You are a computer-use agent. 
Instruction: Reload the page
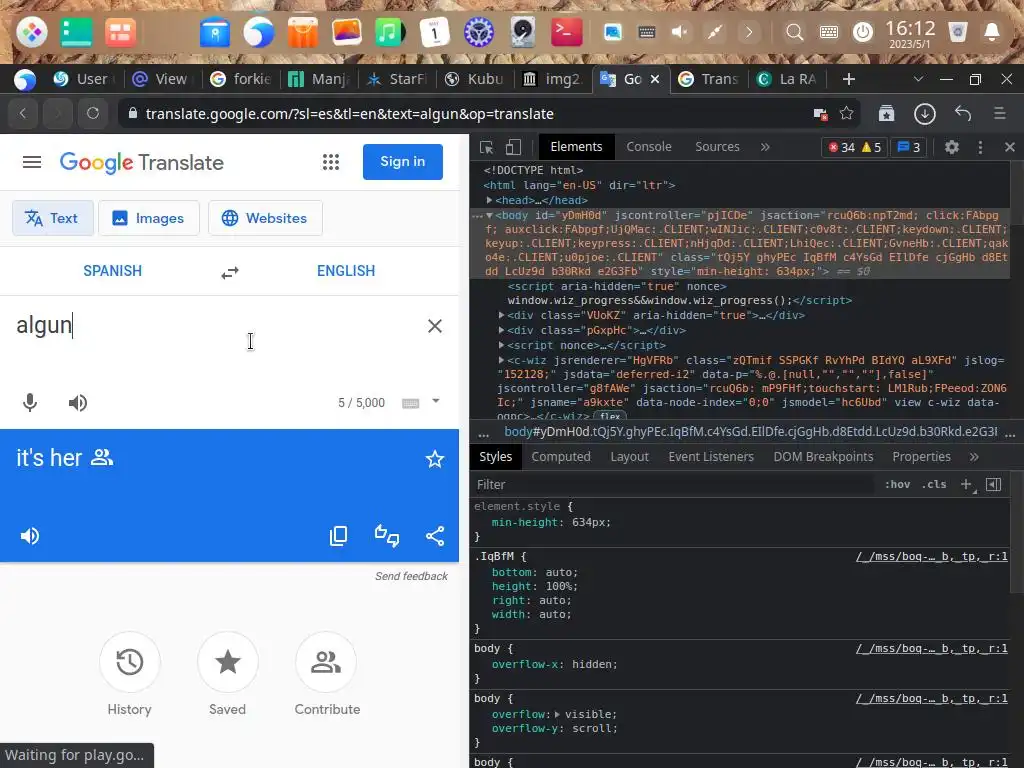(x=93, y=114)
